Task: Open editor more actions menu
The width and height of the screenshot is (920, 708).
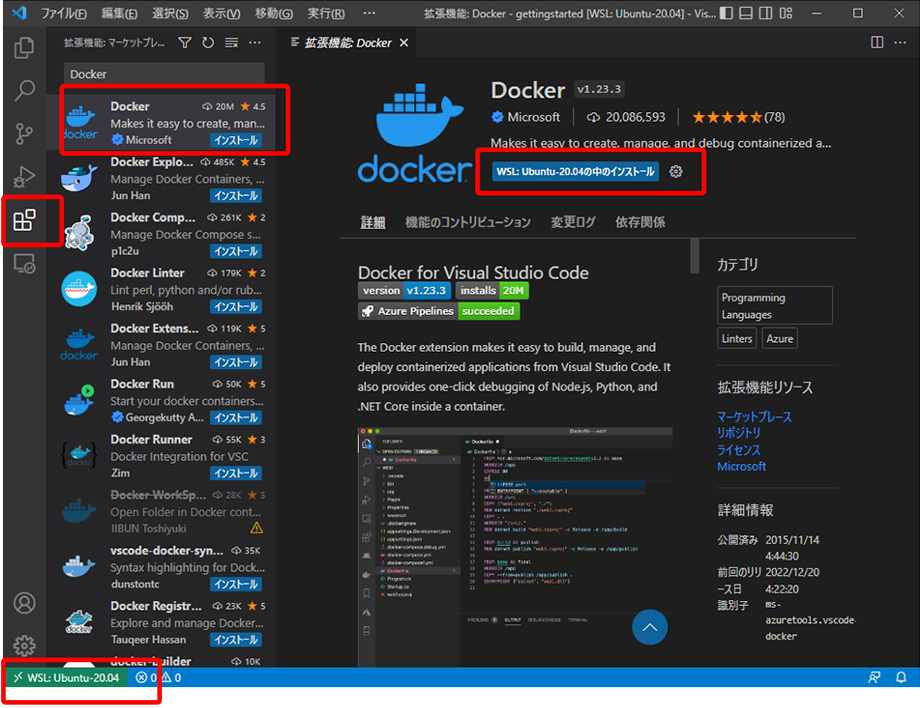Action: click(x=900, y=42)
